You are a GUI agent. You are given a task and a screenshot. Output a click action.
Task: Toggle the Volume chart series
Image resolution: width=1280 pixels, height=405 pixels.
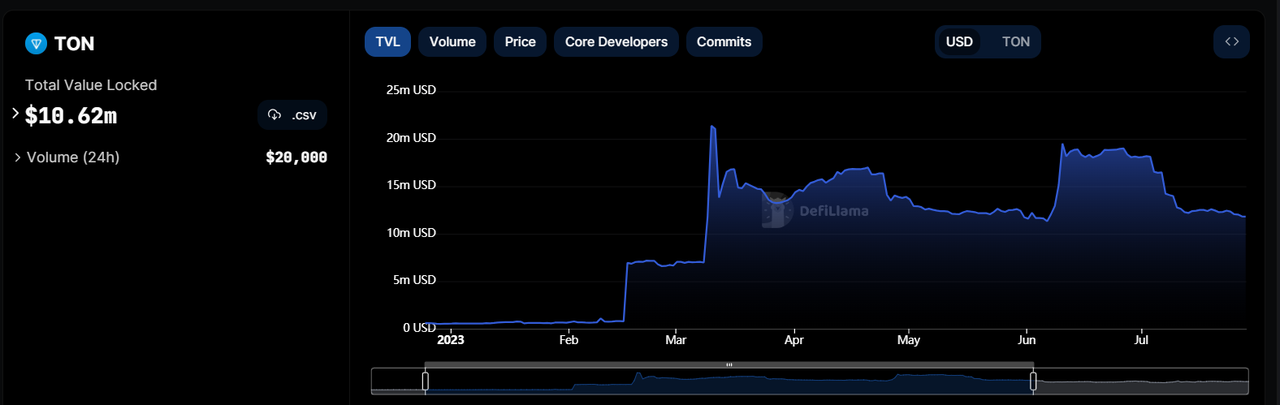point(452,42)
